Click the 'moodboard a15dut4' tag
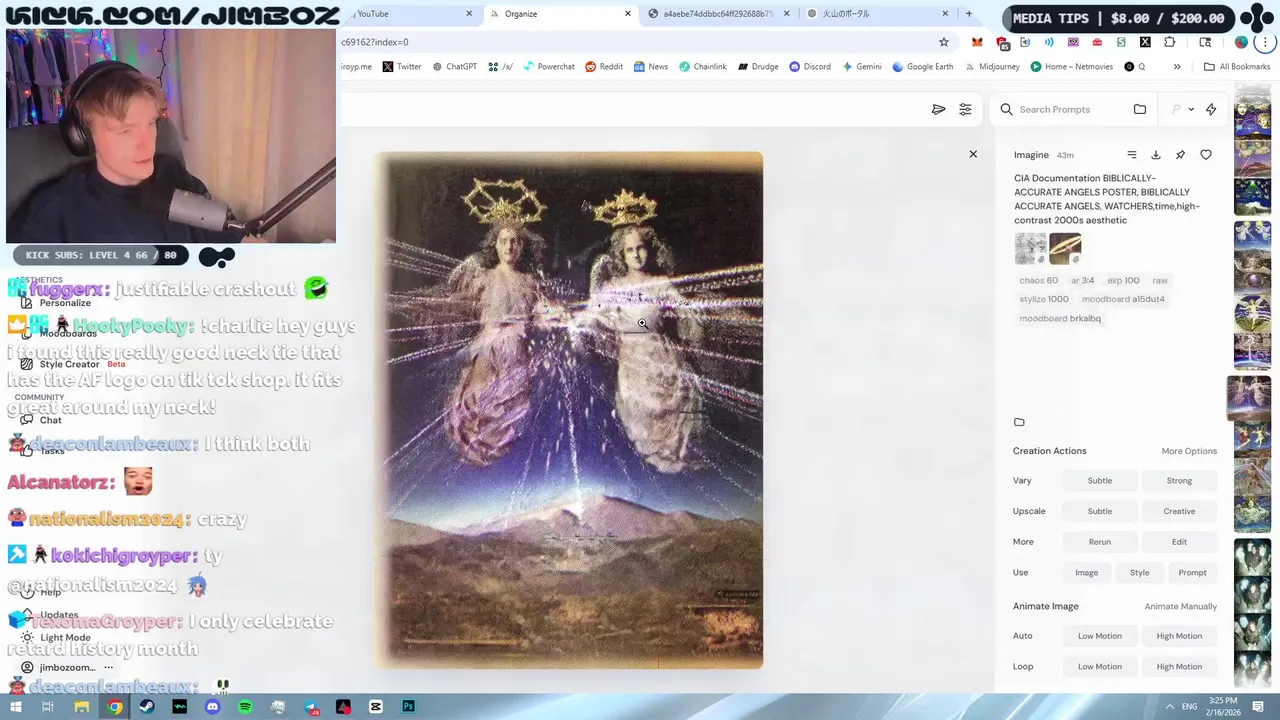 click(1123, 299)
